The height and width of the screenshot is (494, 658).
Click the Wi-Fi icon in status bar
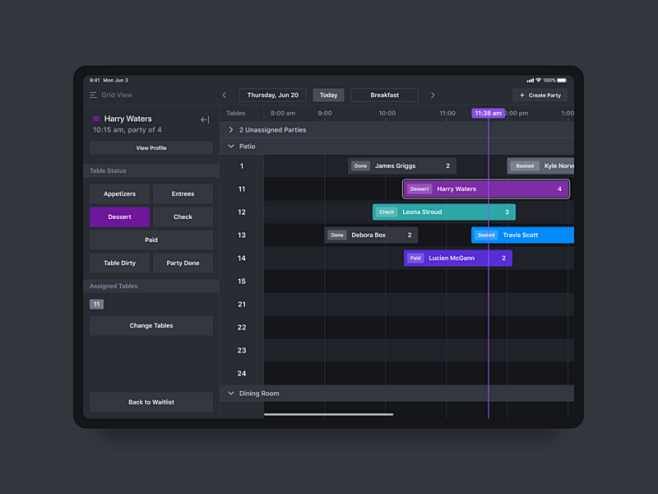point(538,80)
